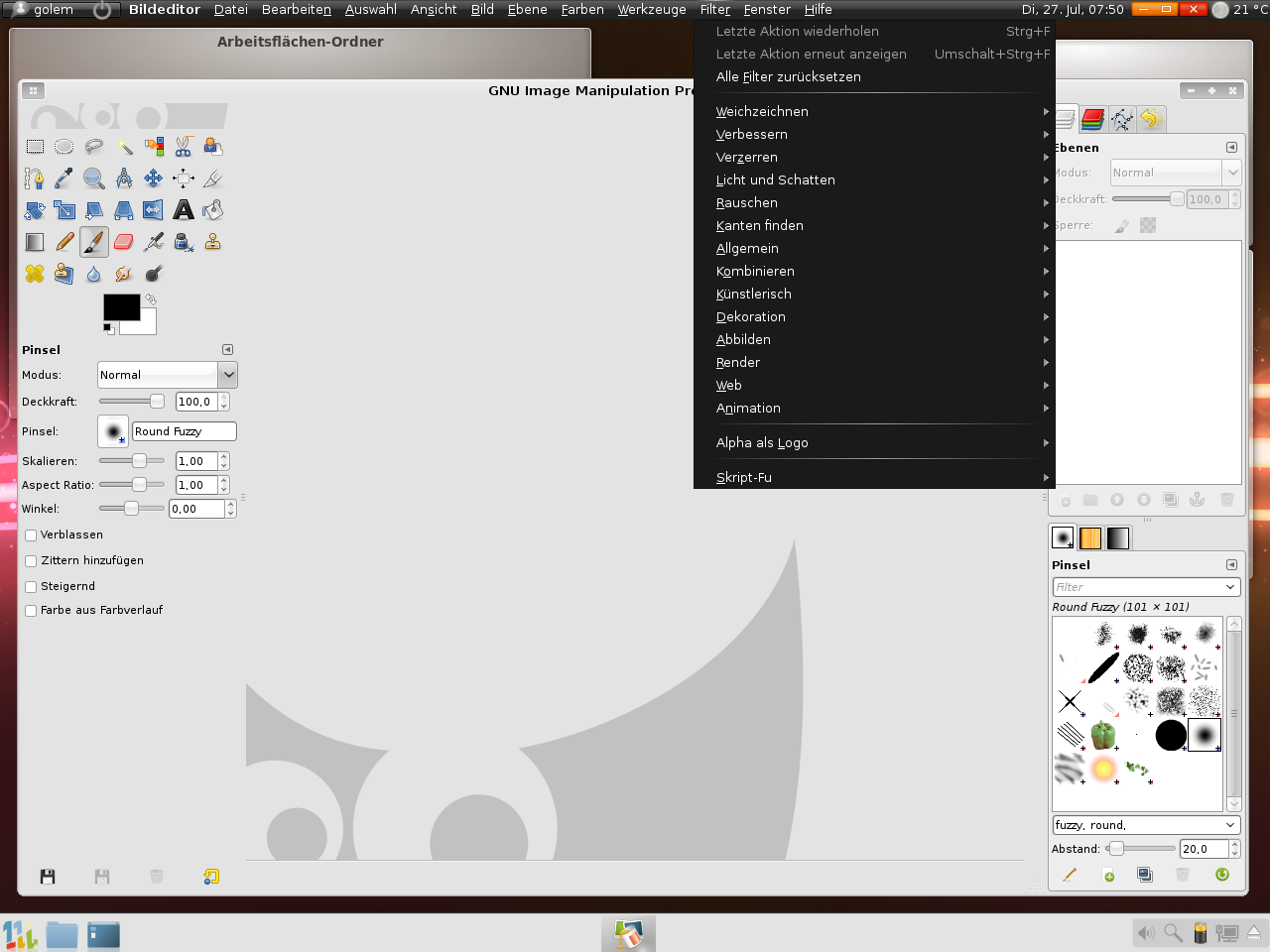Select the Eraser tool

[x=124, y=242]
